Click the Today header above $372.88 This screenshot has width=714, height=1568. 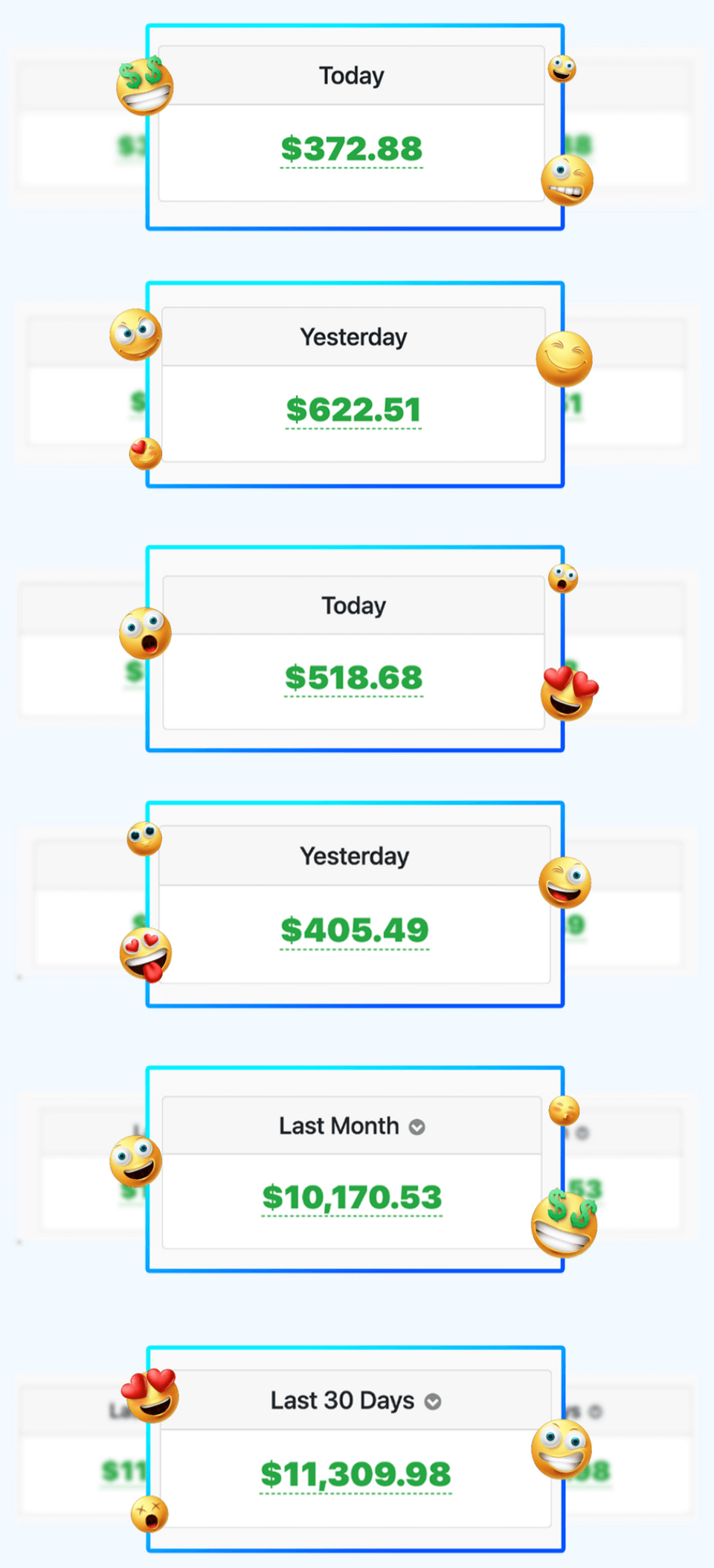pyautogui.click(x=352, y=76)
